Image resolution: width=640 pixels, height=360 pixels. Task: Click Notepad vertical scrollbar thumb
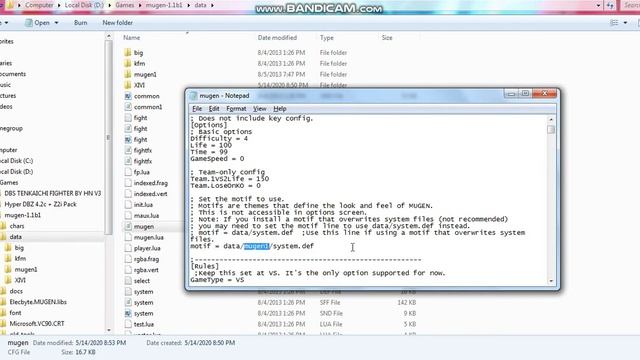[551, 129]
